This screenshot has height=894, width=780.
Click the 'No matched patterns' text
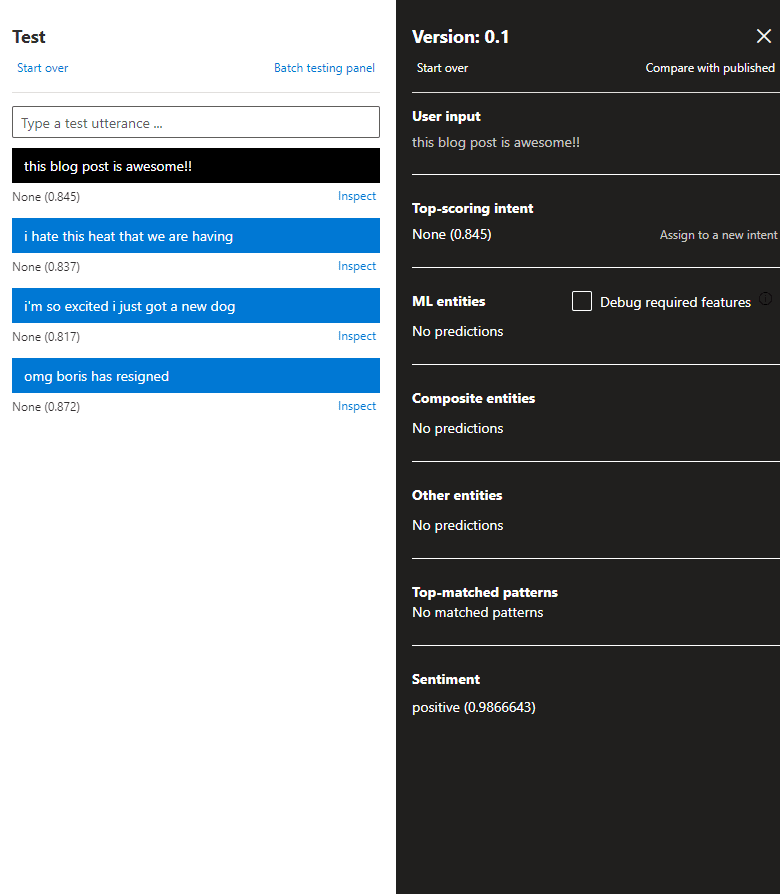[x=478, y=612]
